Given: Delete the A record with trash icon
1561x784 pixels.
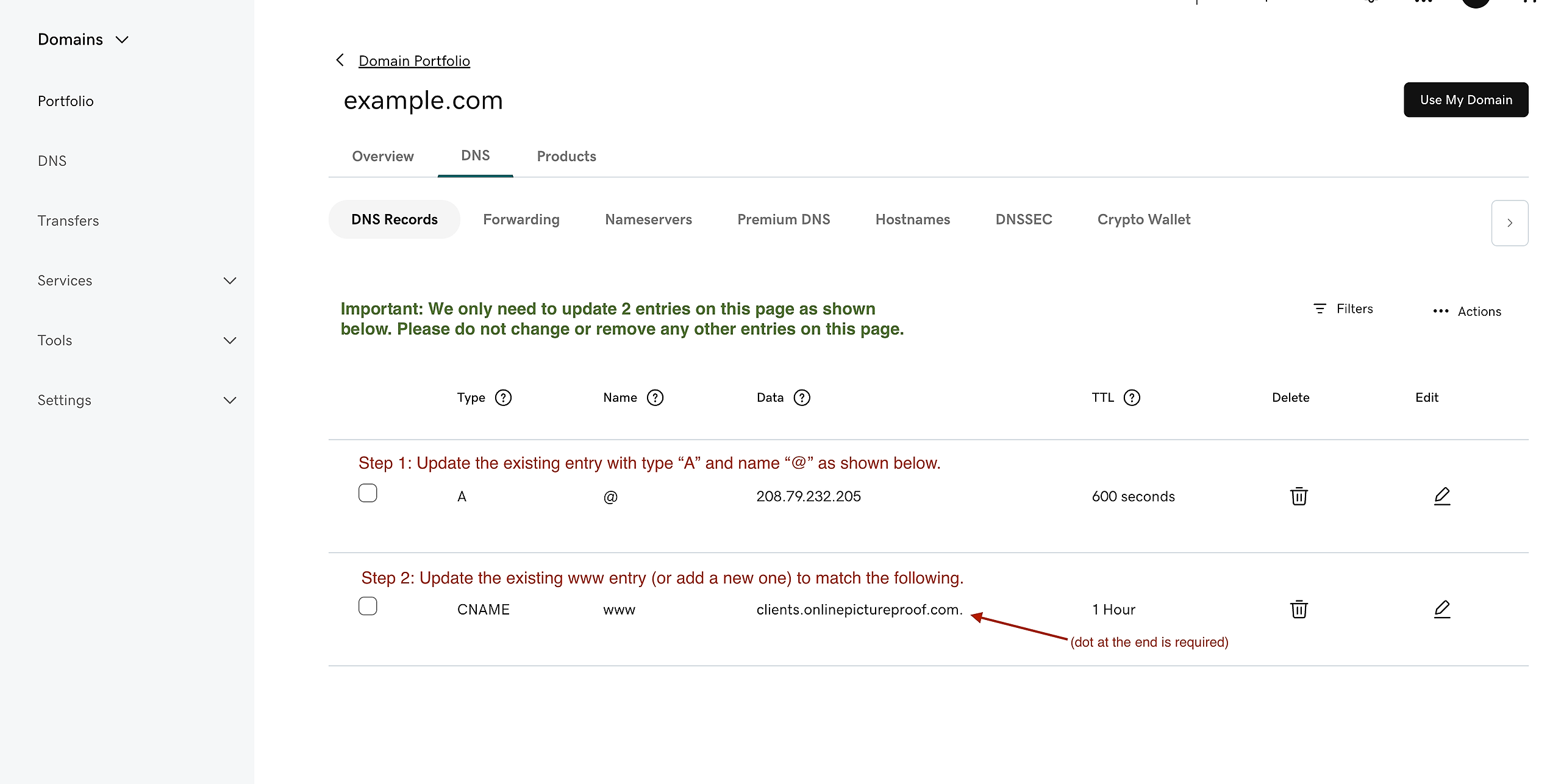Looking at the screenshot, I should tap(1299, 496).
